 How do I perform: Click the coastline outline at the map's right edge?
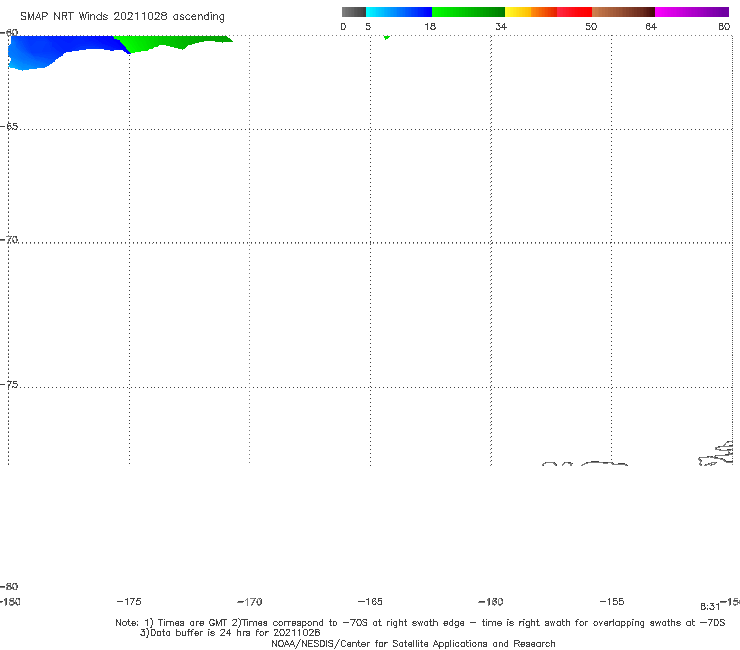tap(716, 453)
